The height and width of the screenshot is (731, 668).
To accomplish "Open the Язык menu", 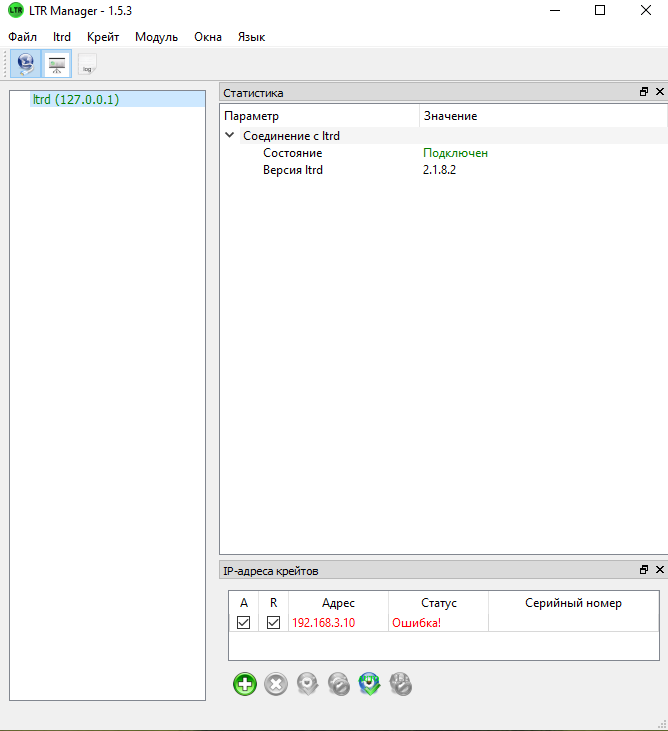I will [x=251, y=37].
